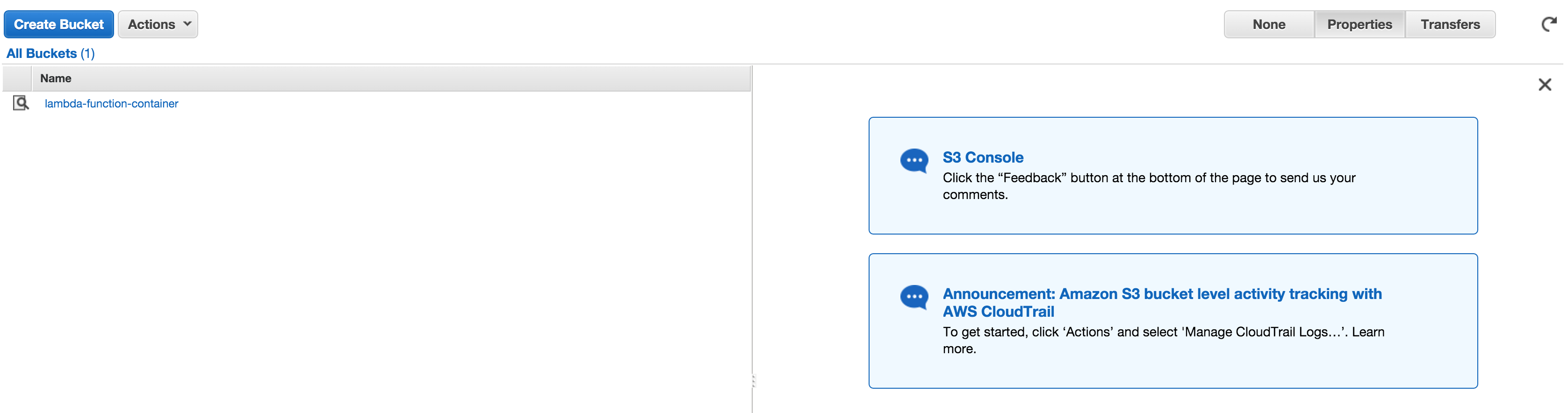1568x413 pixels.
Task: Click the bucket count (1) label
Action: pyautogui.click(x=87, y=54)
